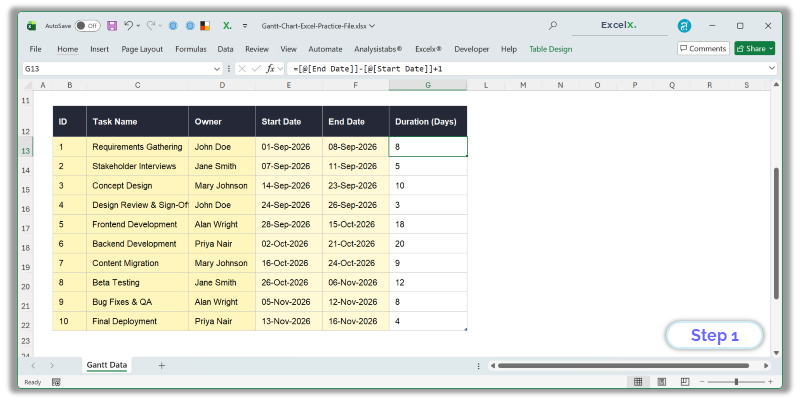Save the workbook with the Save icon
Image resolution: width=800 pixels, height=400 pixels.
[112, 26]
